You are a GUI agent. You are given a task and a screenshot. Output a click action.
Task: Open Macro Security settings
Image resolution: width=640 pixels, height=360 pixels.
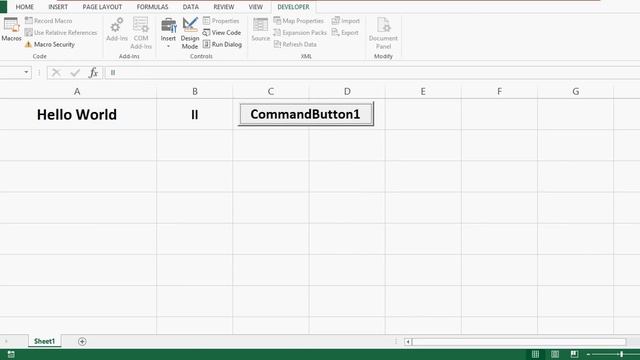click(x=49, y=44)
